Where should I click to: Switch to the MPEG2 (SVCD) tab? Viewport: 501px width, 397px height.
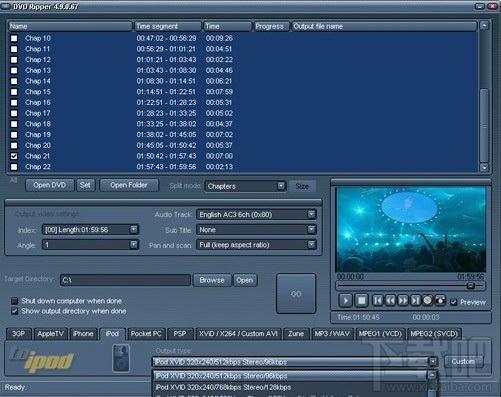pos(434,334)
